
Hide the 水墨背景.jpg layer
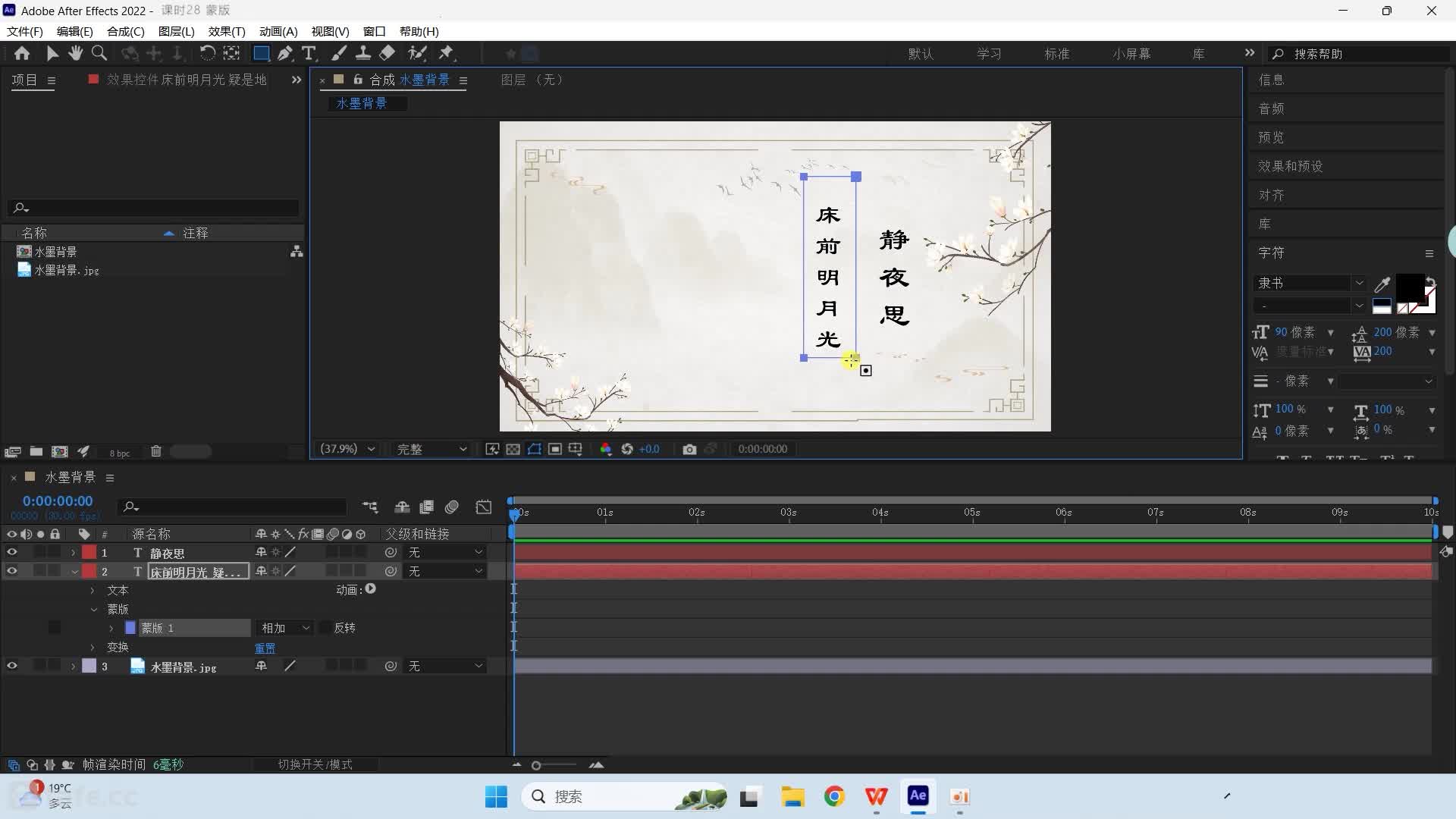[x=11, y=666]
